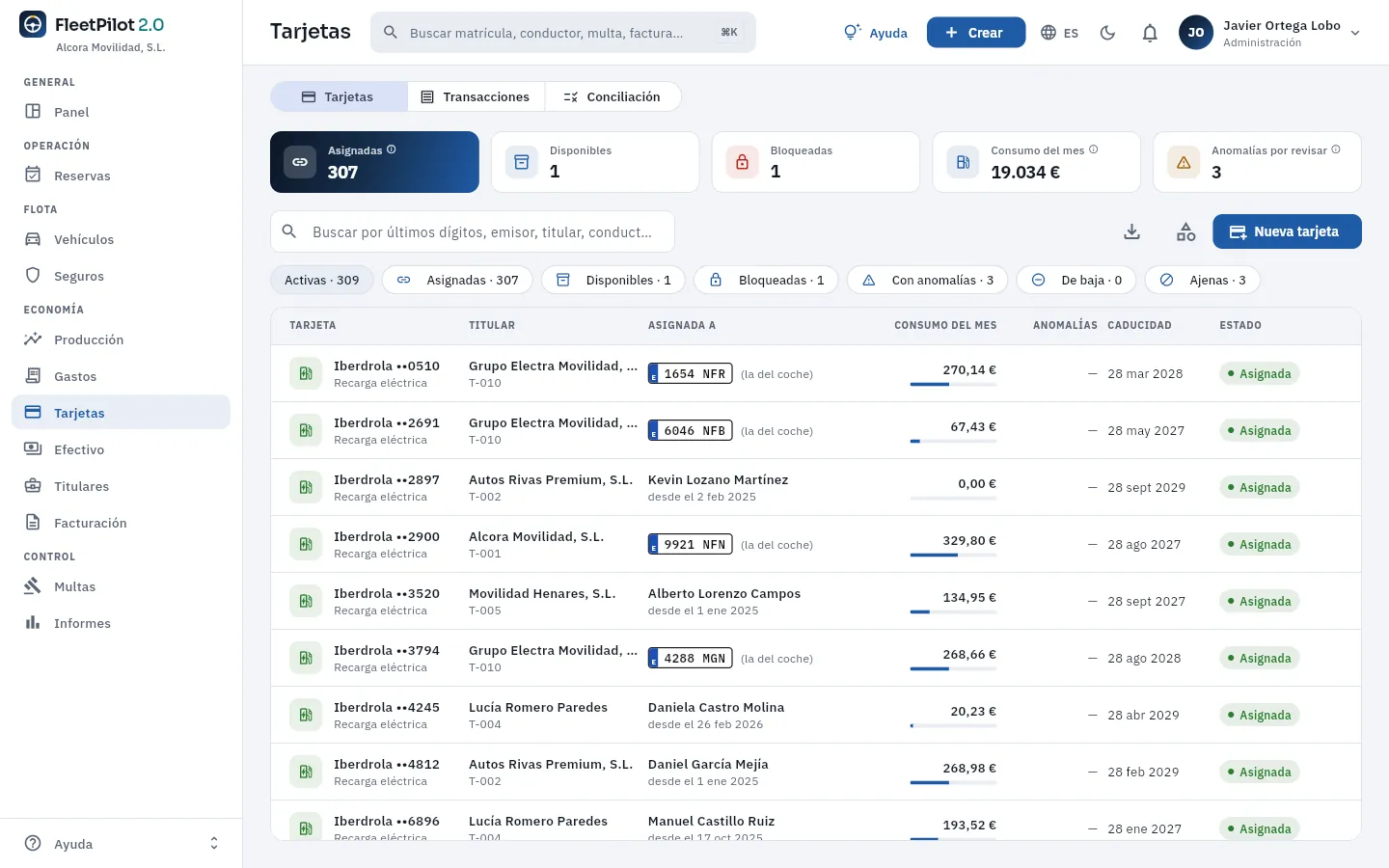Switch to the Transacciones tab

pos(477,96)
